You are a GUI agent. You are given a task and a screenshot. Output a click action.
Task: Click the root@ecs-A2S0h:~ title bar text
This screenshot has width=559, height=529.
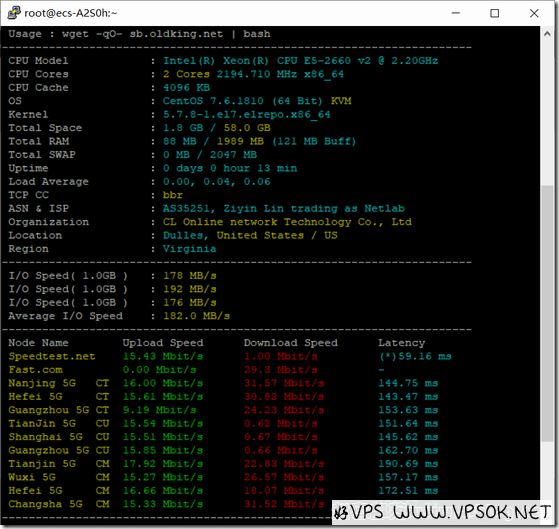[71, 13]
